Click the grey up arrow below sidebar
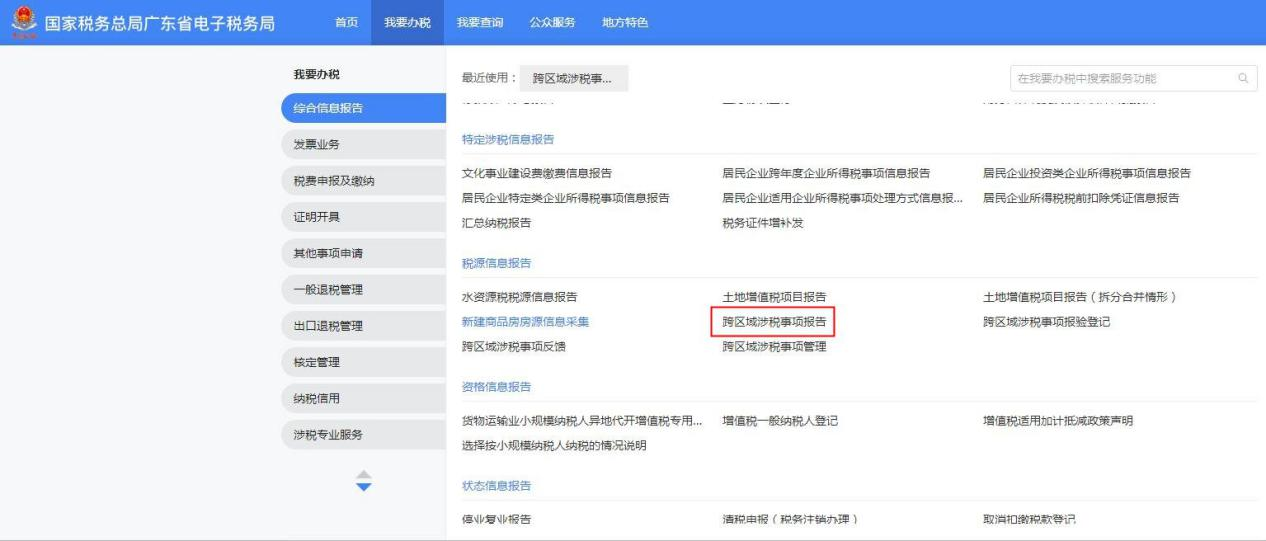This screenshot has height=541, width=1266. (x=363, y=475)
